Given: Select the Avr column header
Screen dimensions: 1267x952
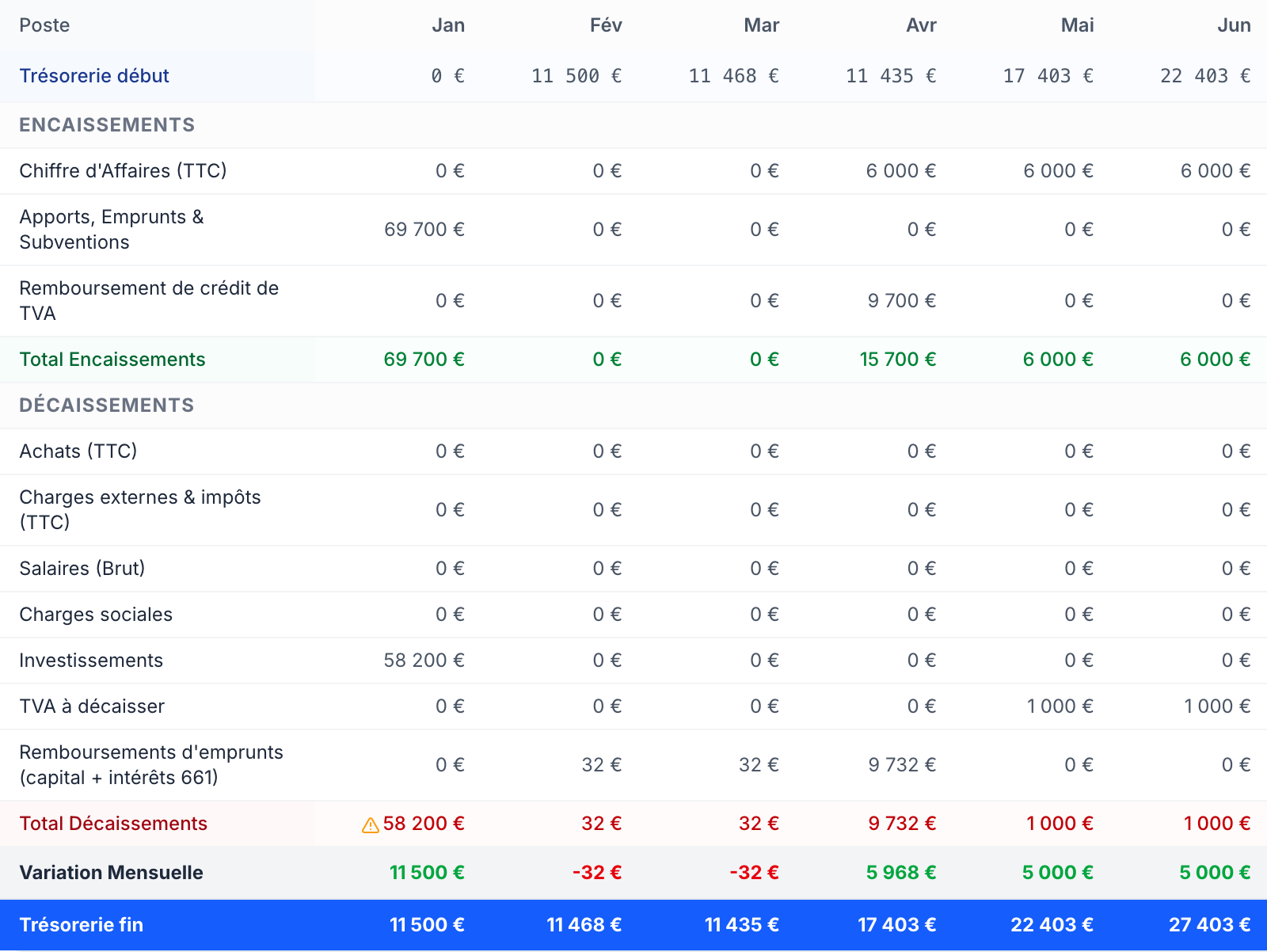Looking at the screenshot, I should pyautogui.click(x=921, y=25).
